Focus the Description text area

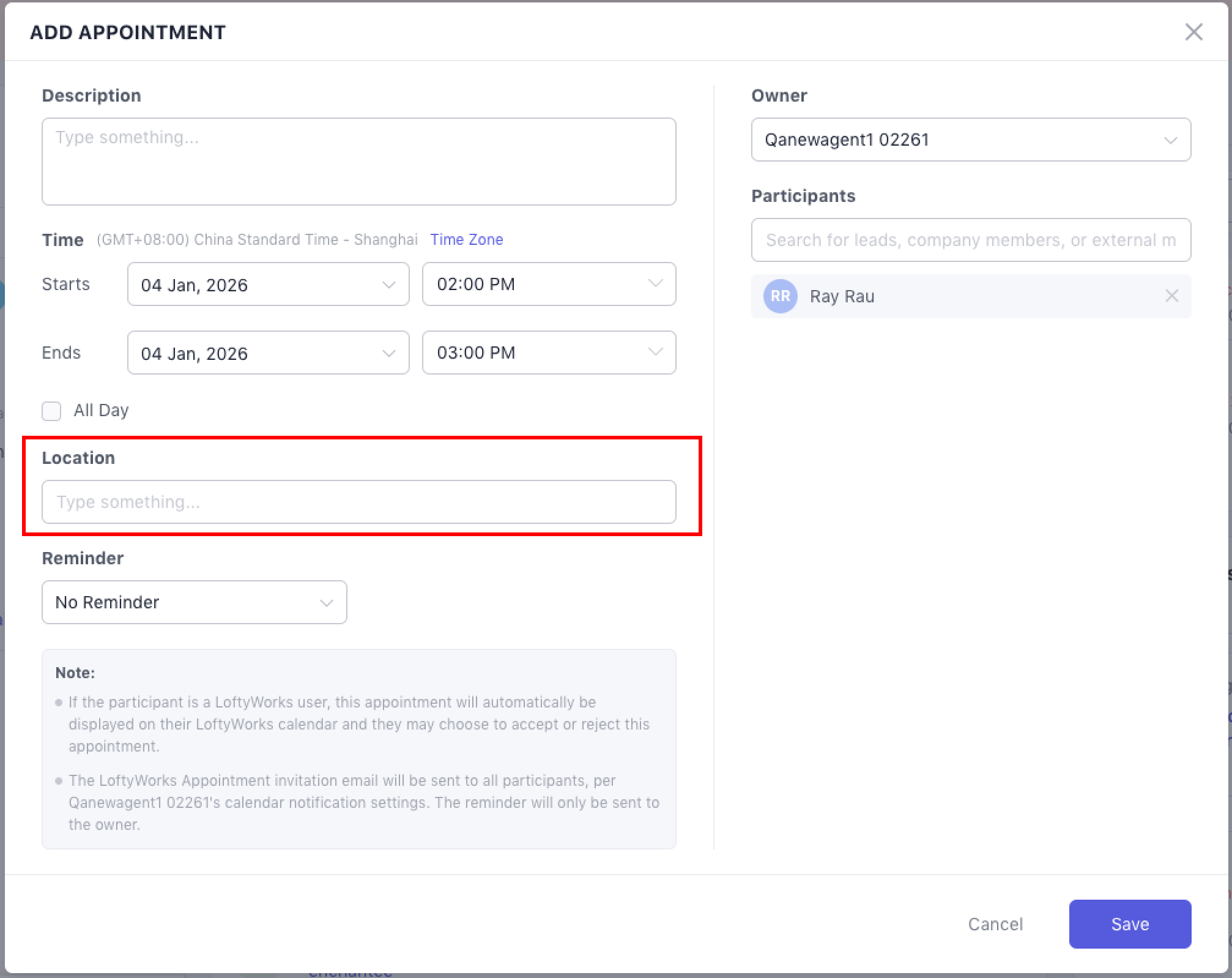(x=358, y=162)
